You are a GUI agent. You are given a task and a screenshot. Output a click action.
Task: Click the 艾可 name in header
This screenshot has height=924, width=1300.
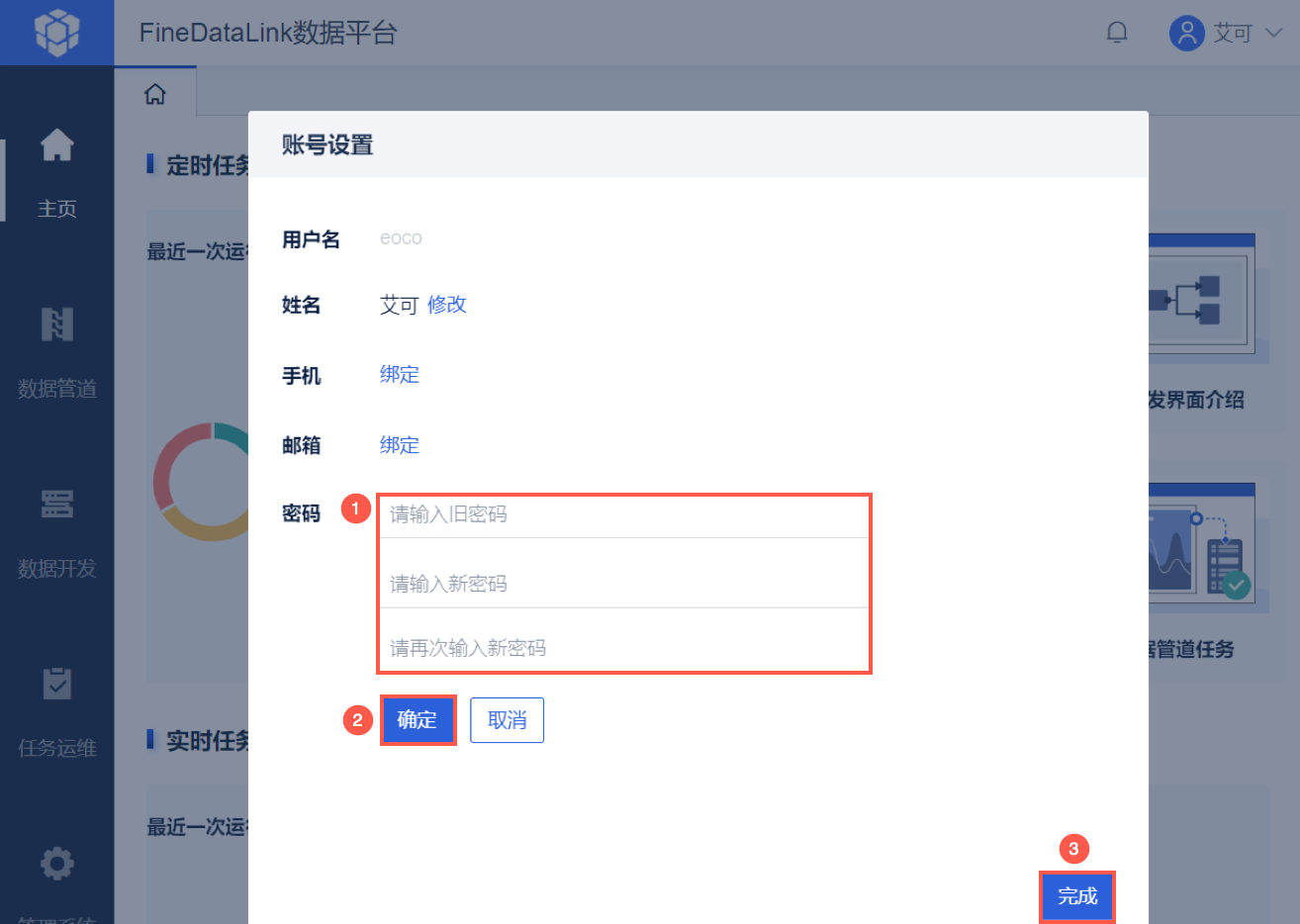1233,33
